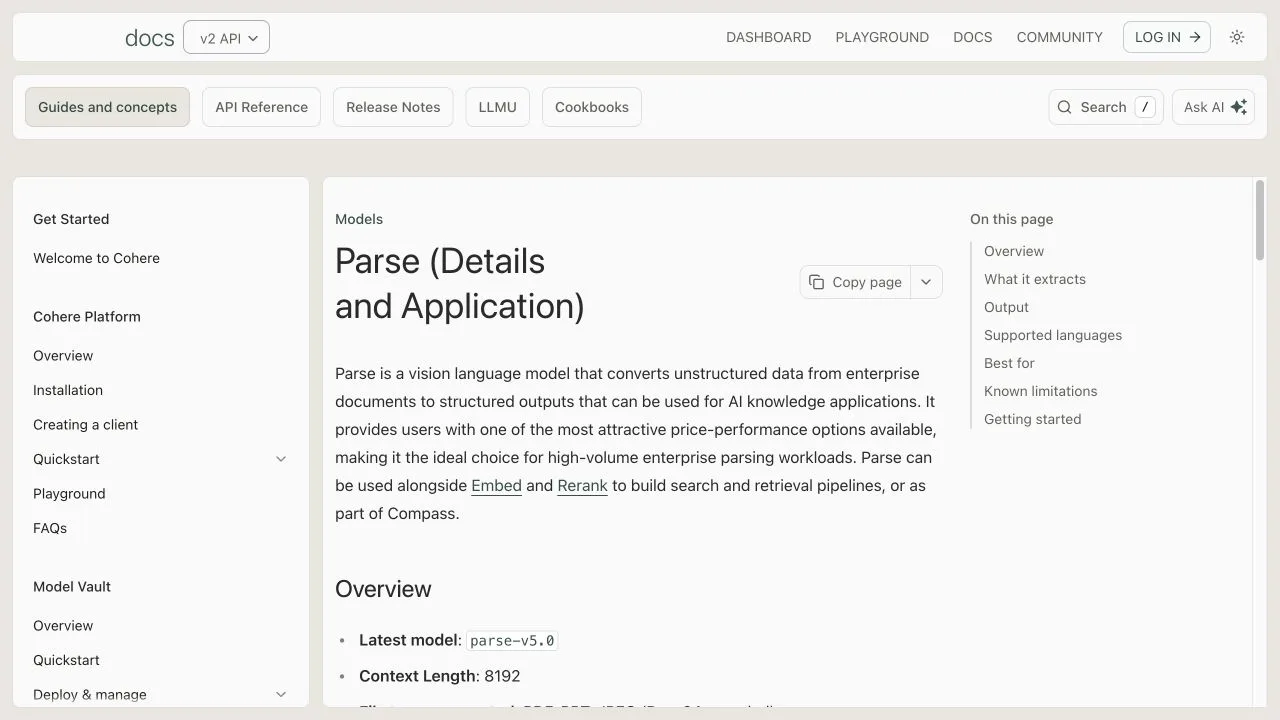Open the Cookbooks tab
Image resolution: width=1280 pixels, height=720 pixels.
tap(592, 107)
